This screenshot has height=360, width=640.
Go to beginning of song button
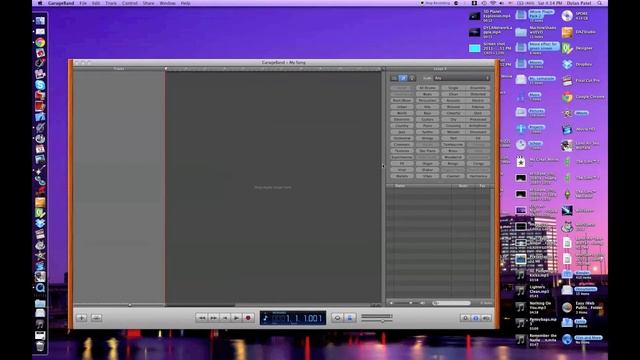[x=225, y=318]
